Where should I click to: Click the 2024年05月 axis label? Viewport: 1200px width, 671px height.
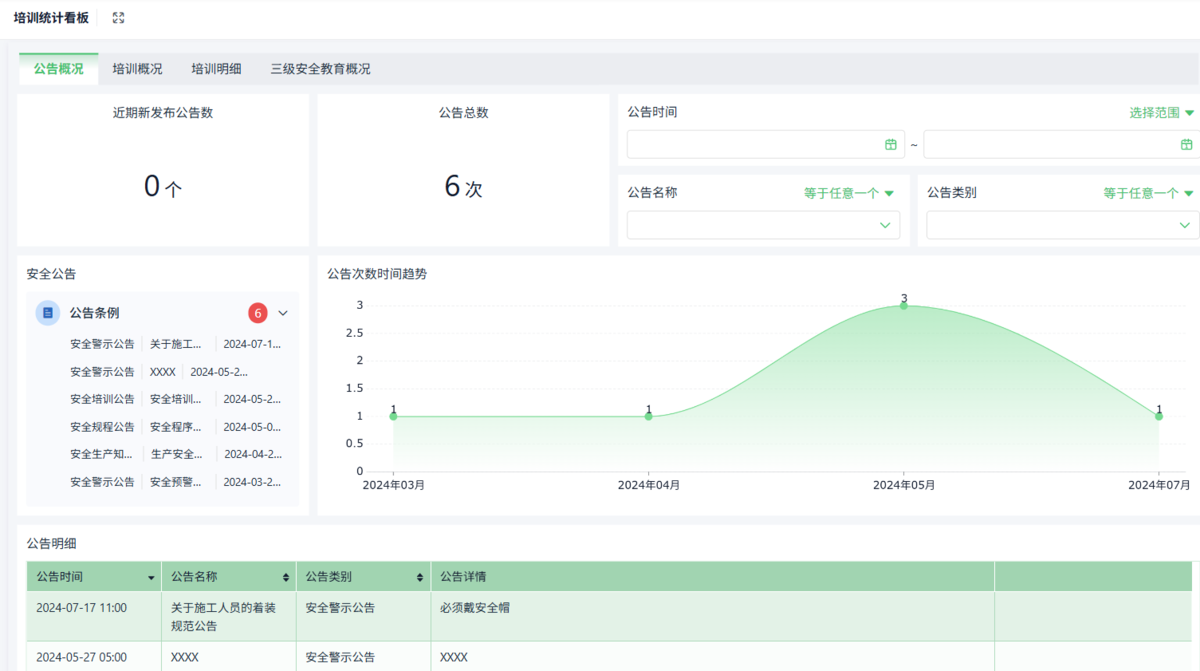pyautogui.click(x=904, y=485)
